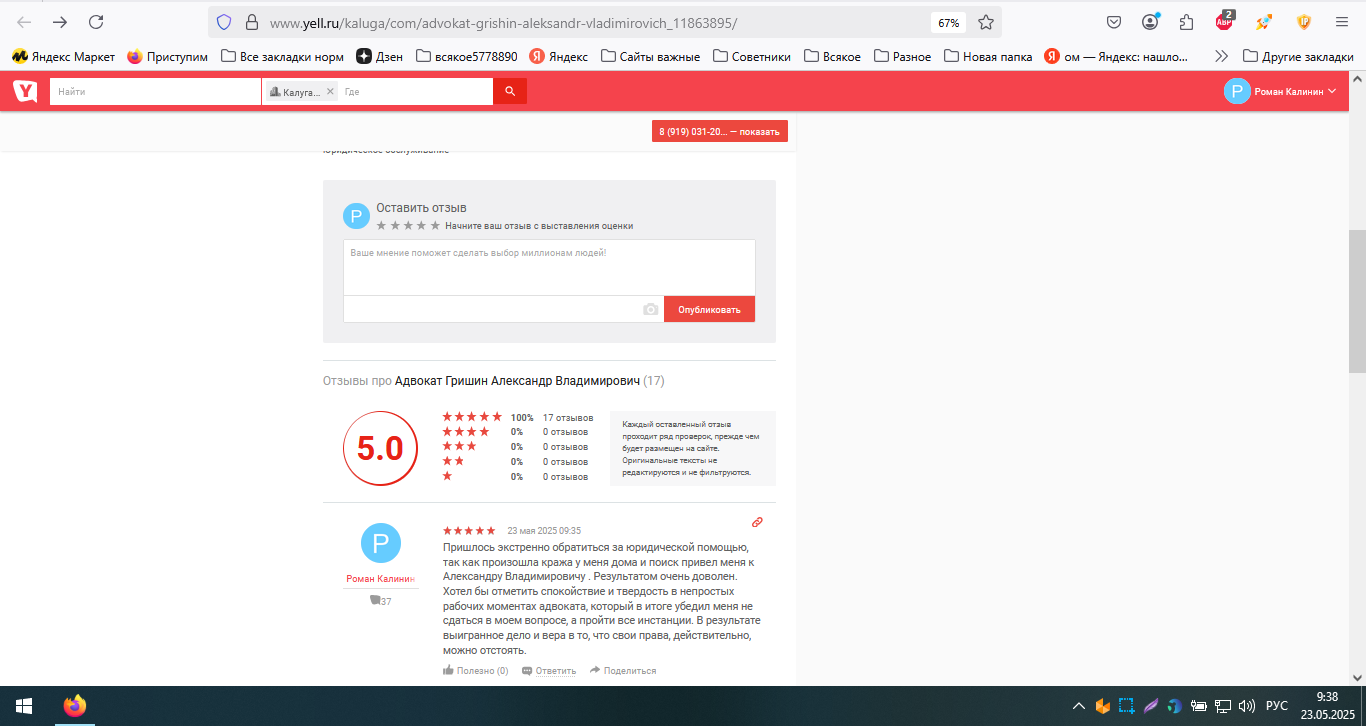Open Адвокат Гришин Александр Владимирович heading
The height and width of the screenshot is (726, 1366).
[x=517, y=381]
